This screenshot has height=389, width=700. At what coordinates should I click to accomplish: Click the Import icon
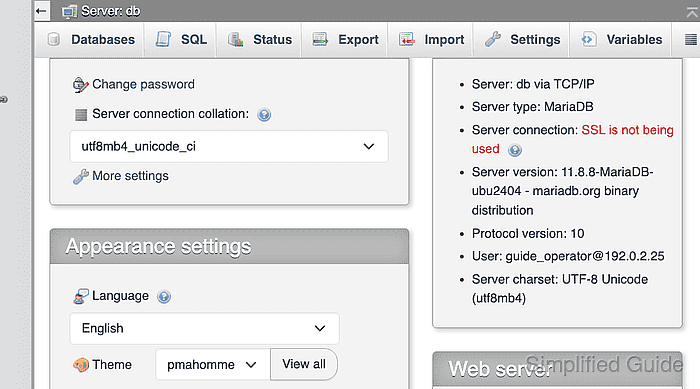tap(407, 39)
